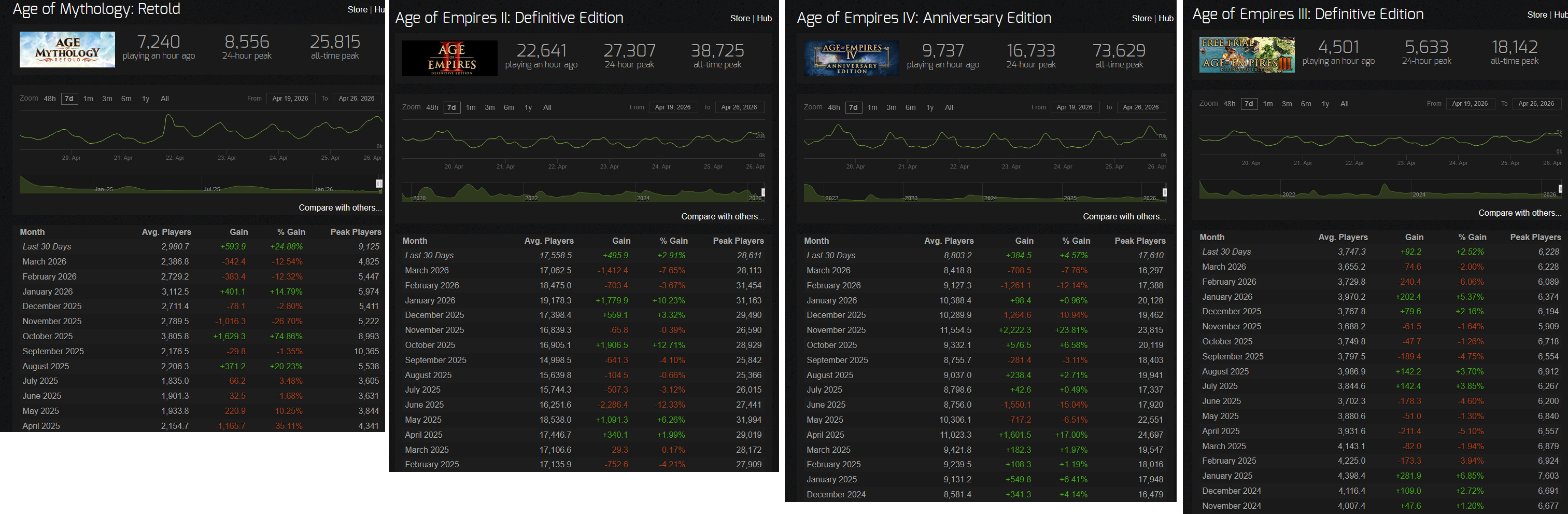Viewport: 1568px width, 514px height.
Task: Click the Age of Empires IV Anniversary thumbnail
Action: (852, 59)
